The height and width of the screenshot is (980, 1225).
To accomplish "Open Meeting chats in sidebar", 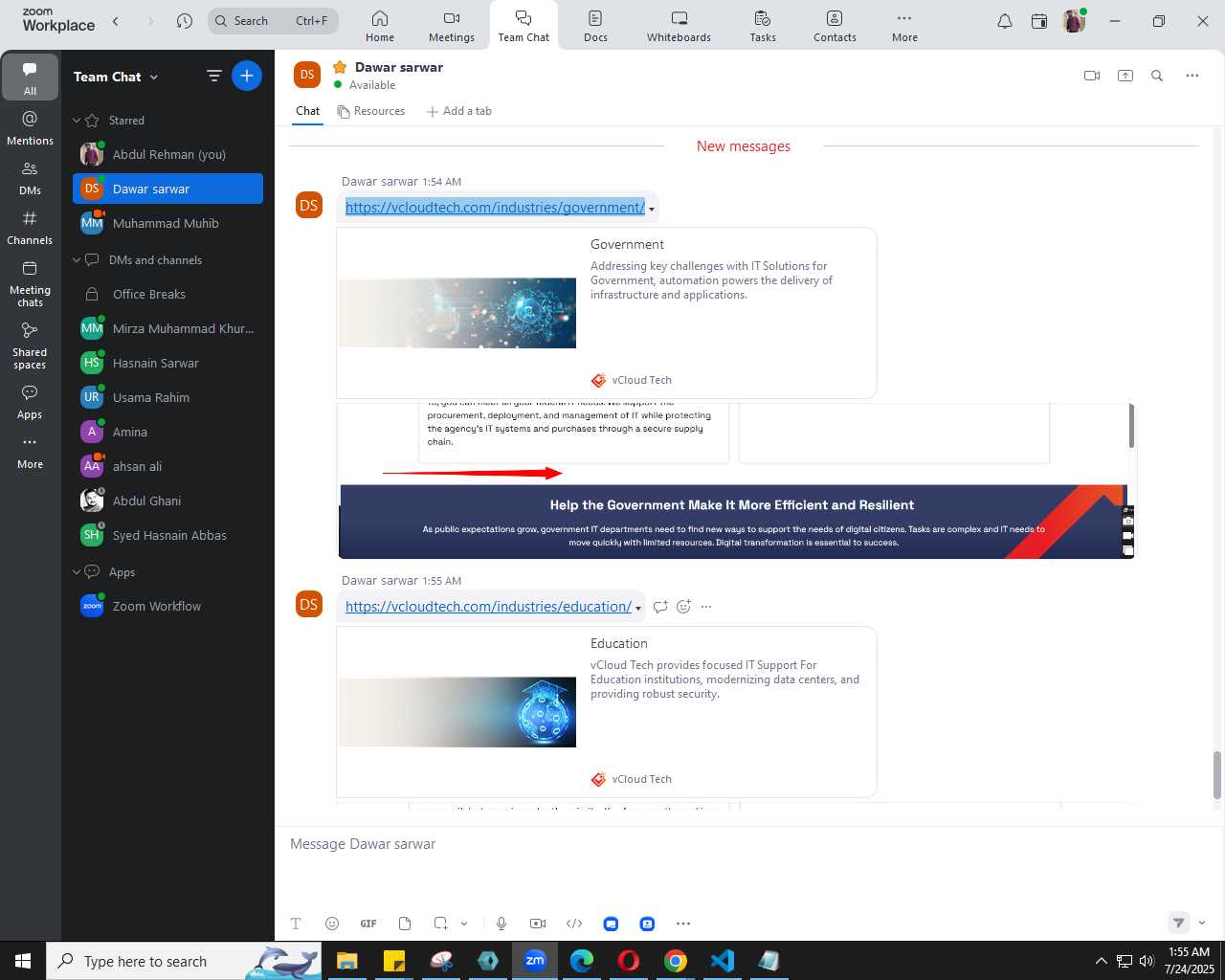I will click(x=31, y=283).
